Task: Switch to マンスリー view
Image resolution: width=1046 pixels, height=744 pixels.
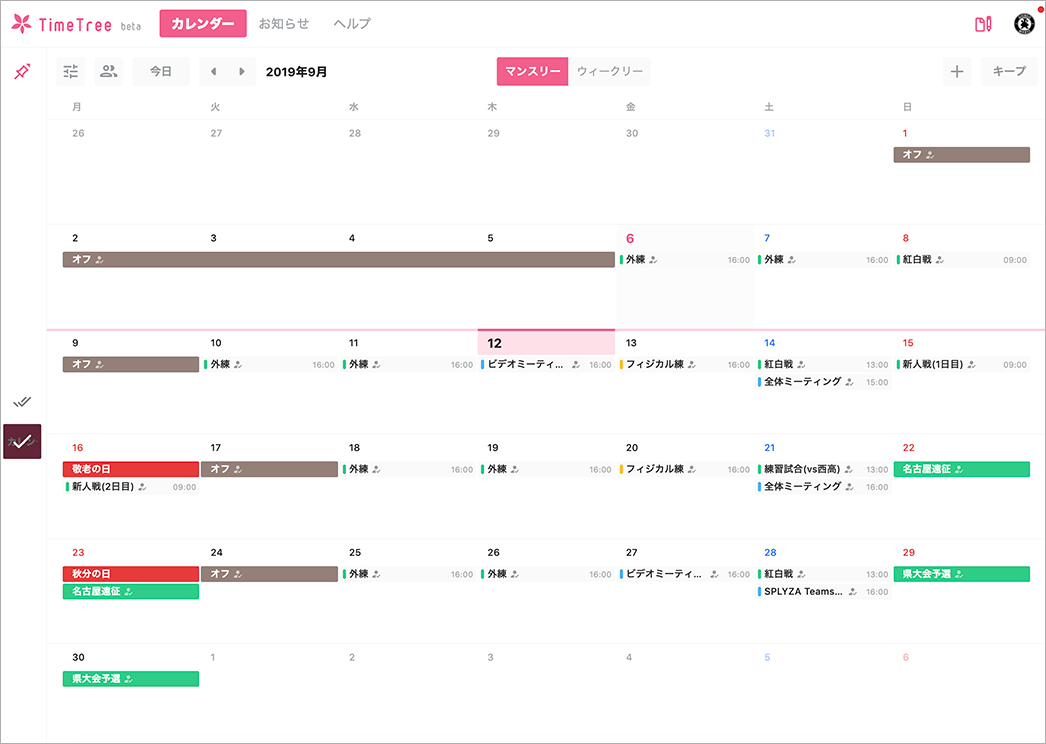Action: [x=533, y=72]
